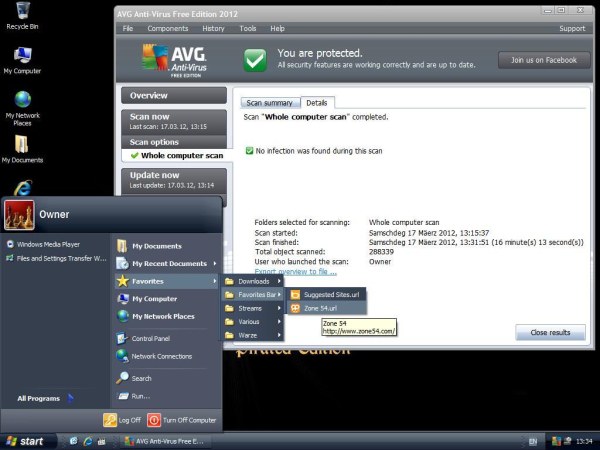Open AVG Help menu

277,28
